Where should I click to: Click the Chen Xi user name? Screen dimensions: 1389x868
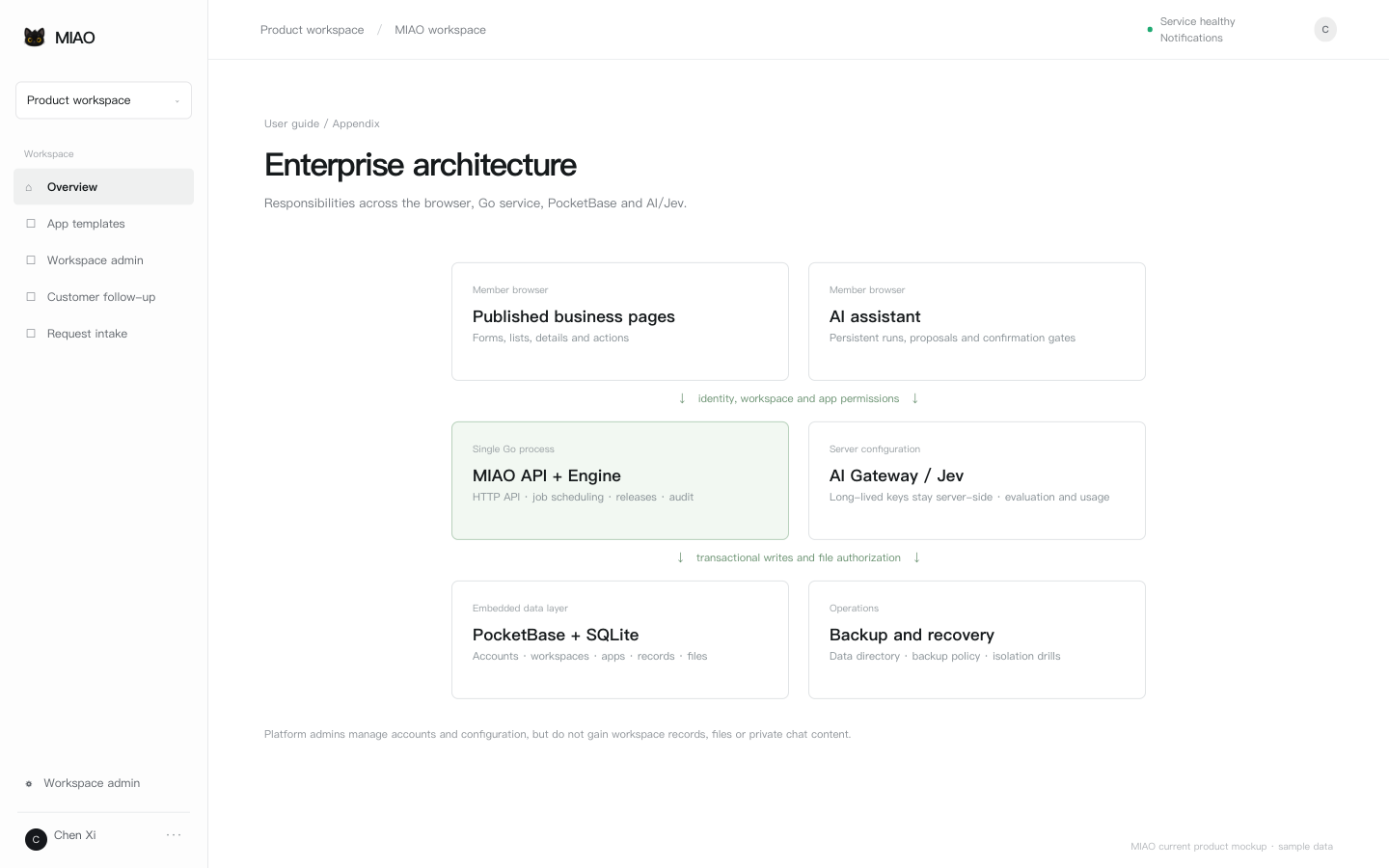(75, 835)
